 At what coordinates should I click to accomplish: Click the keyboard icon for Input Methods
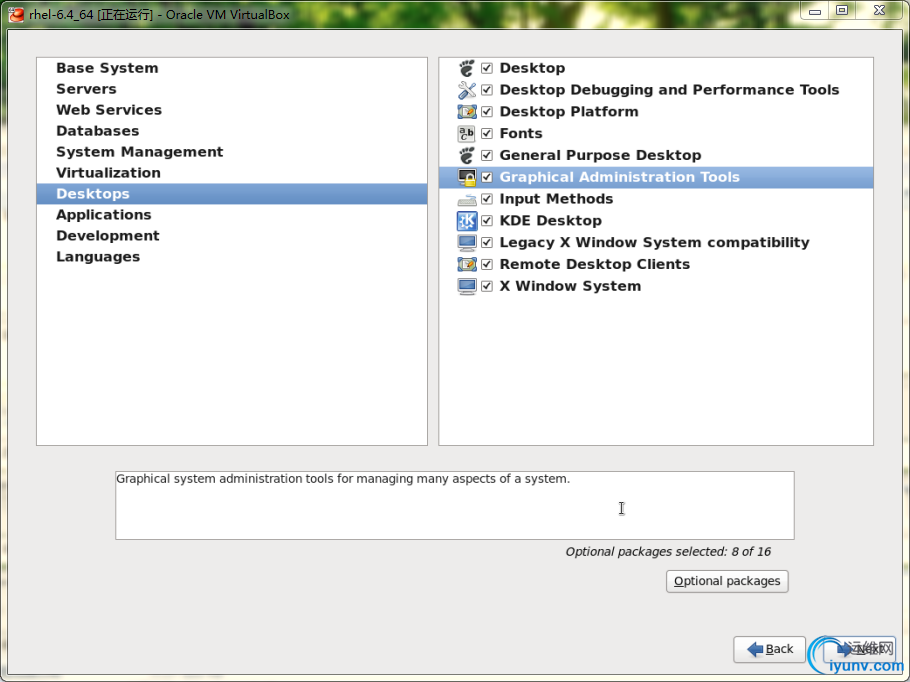467,199
